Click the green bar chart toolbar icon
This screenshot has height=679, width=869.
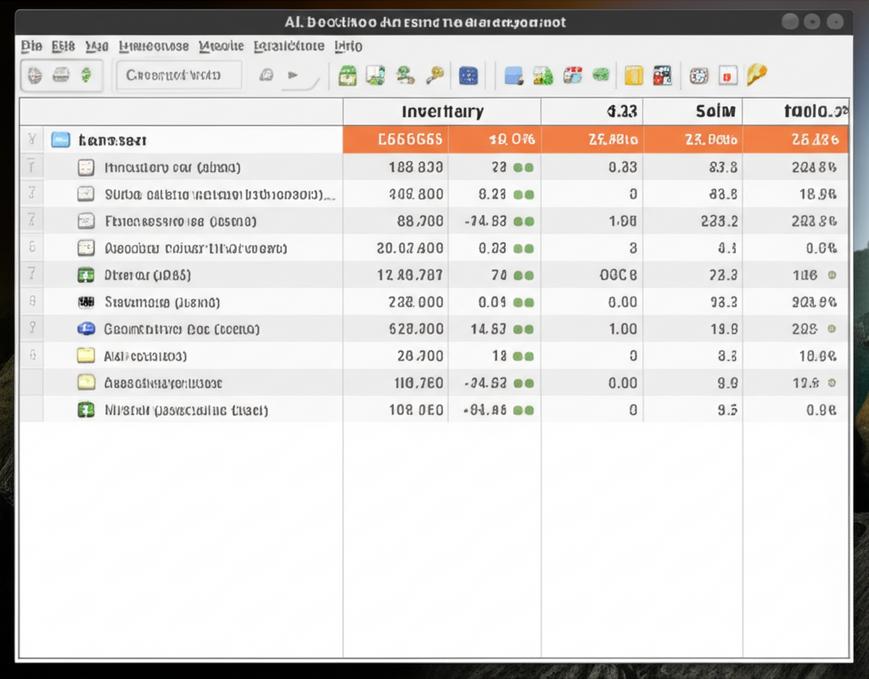click(x=543, y=75)
